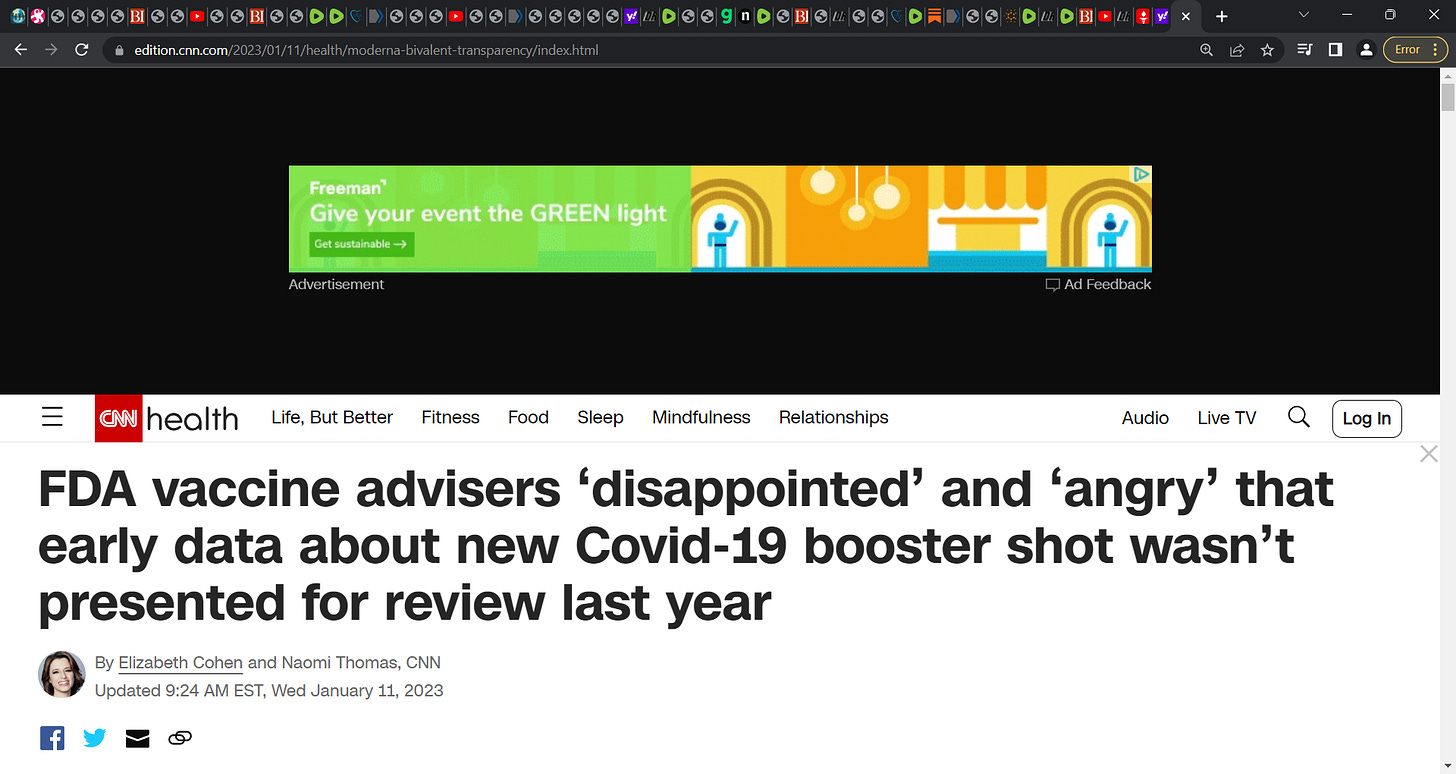Switch to the orange sunburst favicon tab
This screenshot has height=774, width=1456.
(1011, 16)
